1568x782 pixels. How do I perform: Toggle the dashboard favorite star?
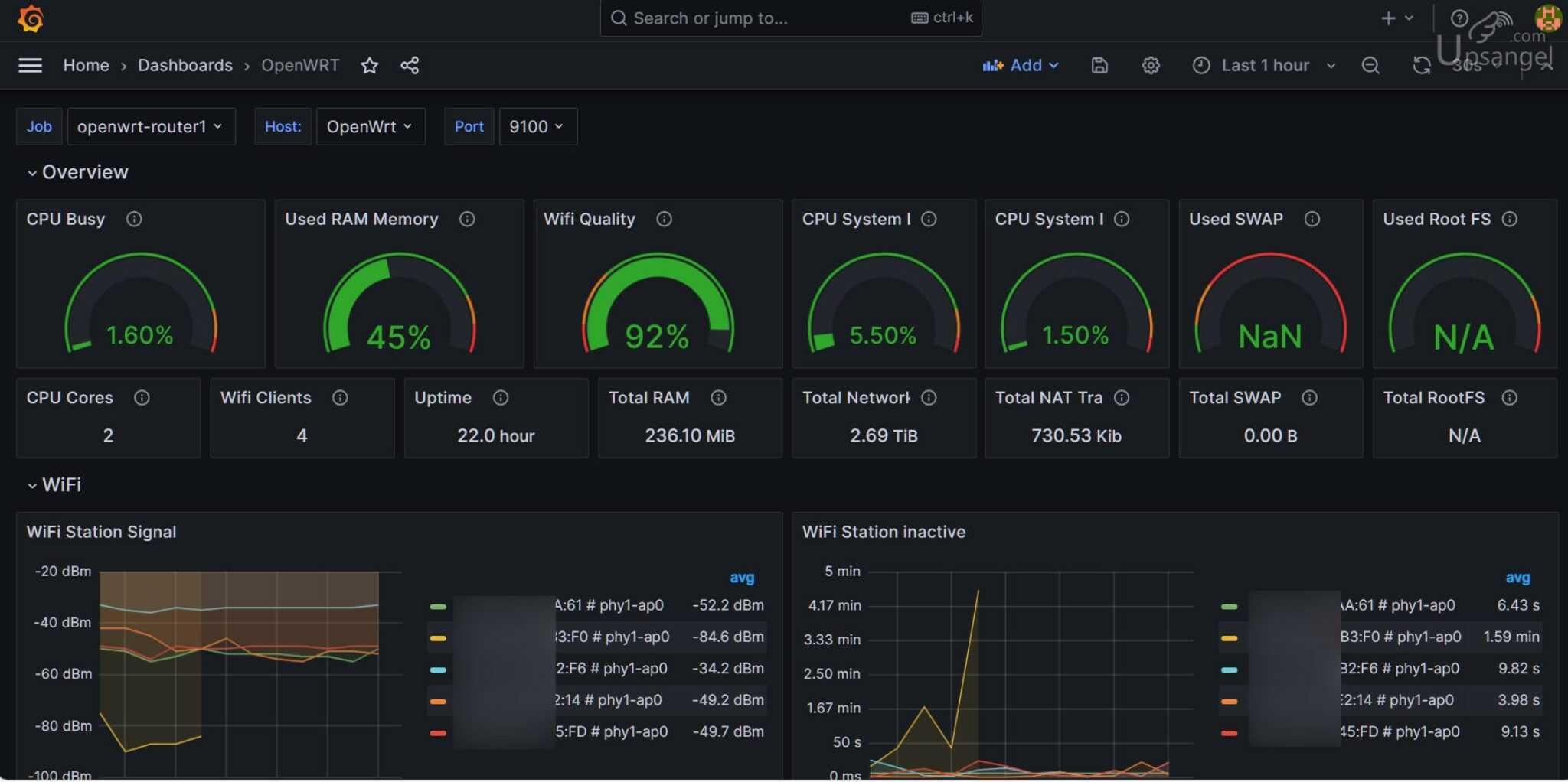[x=370, y=66]
